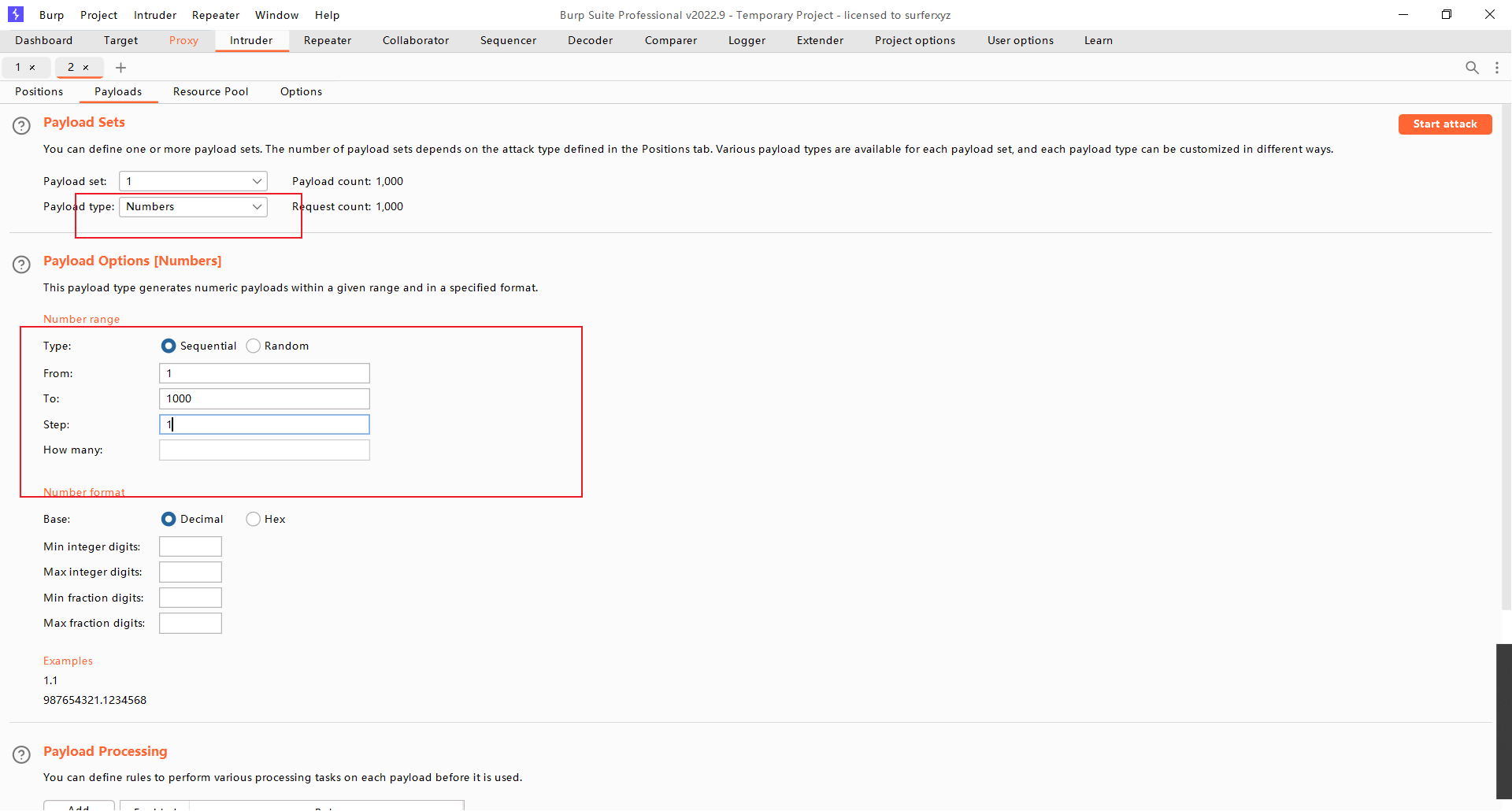The height and width of the screenshot is (811, 1512).
Task: Close Intruder attack tab 2
Action: point(86,68)
